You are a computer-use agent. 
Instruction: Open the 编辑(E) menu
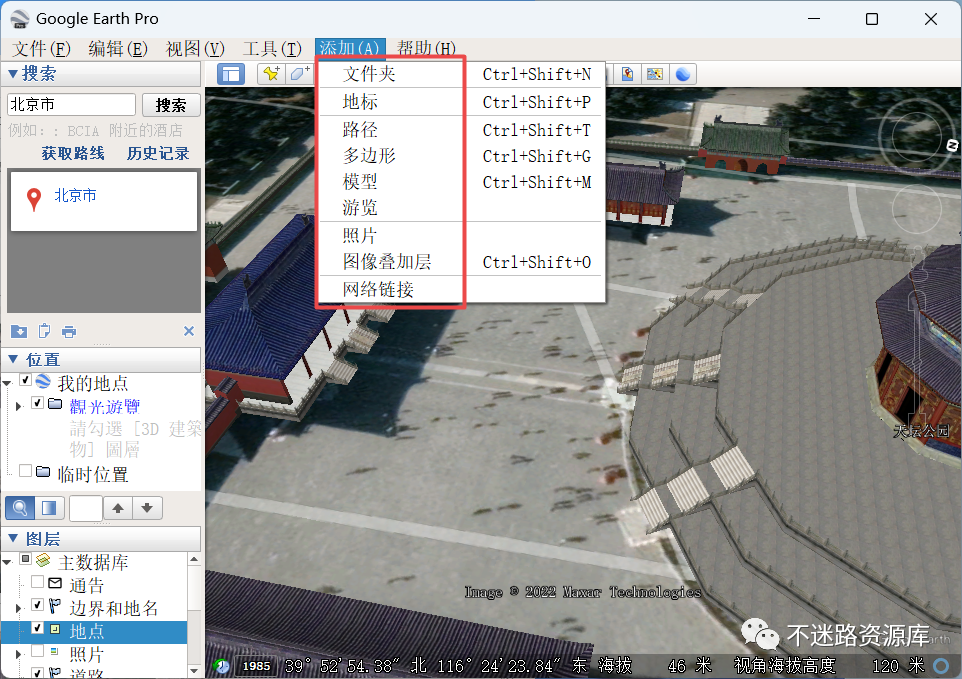118,48
